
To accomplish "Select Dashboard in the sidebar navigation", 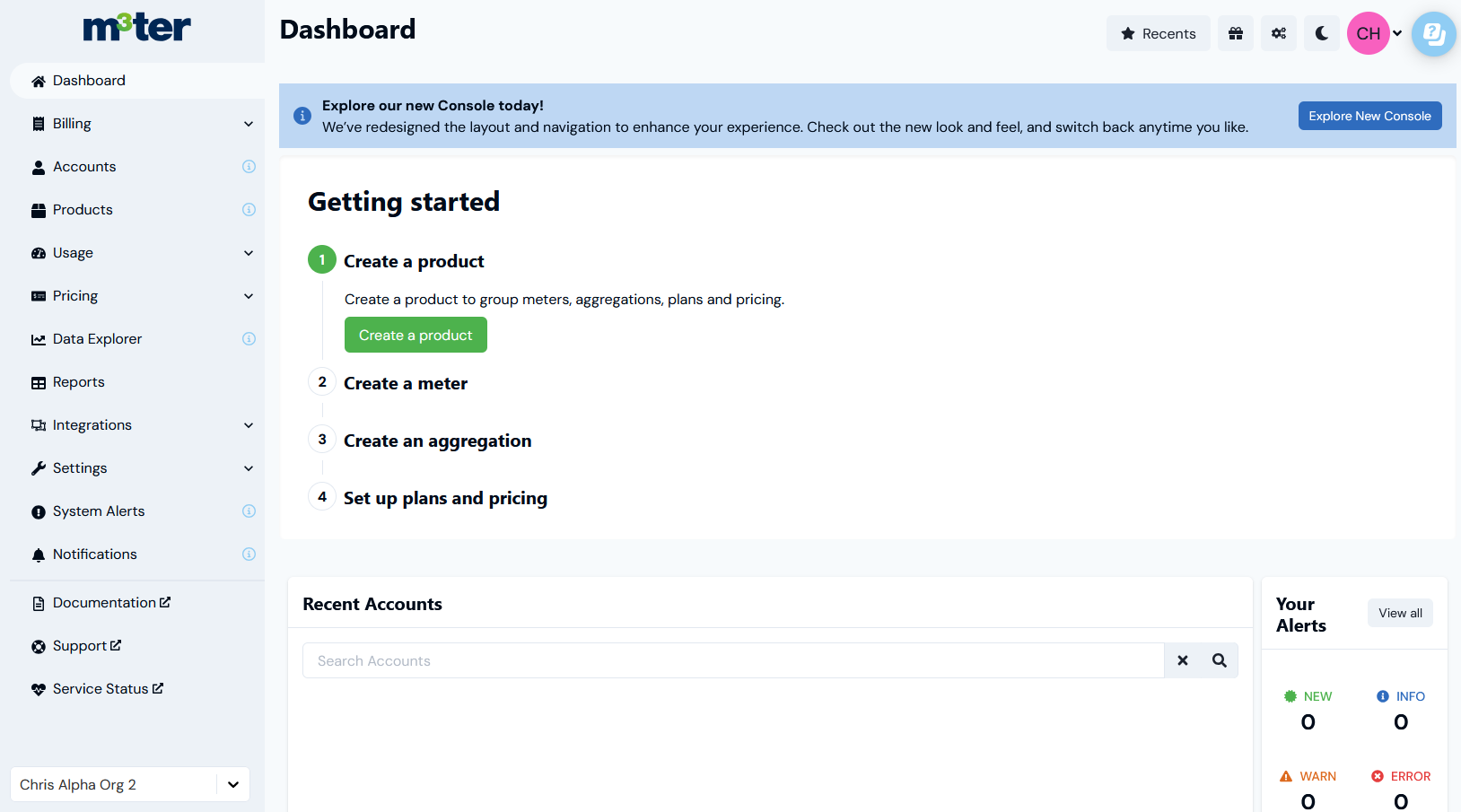I will click(90, 80).
